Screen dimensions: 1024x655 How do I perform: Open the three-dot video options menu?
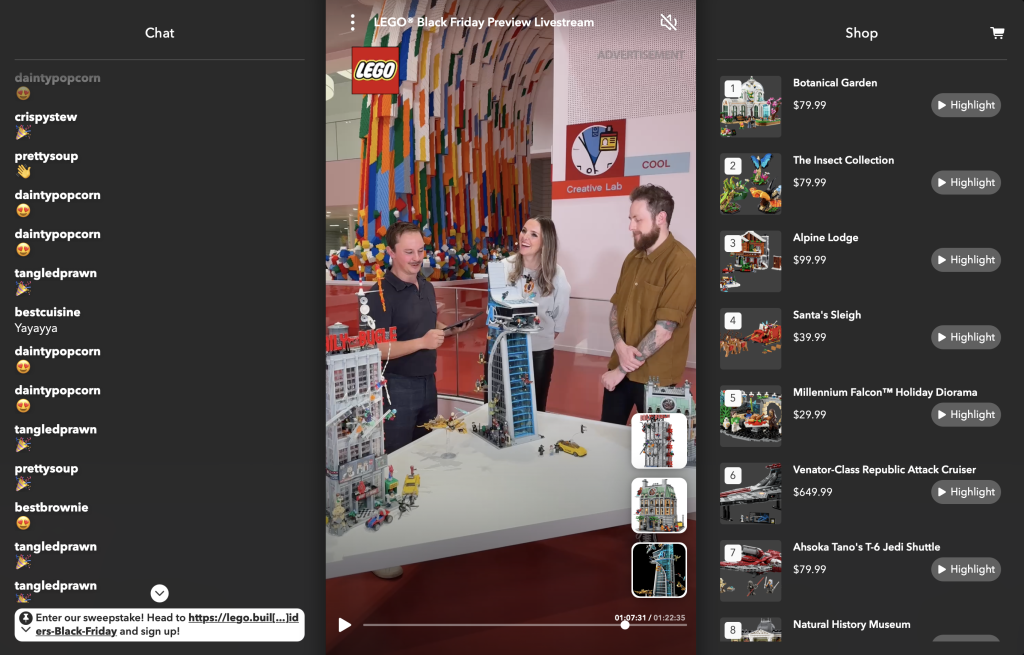click(x=352, y=22)
